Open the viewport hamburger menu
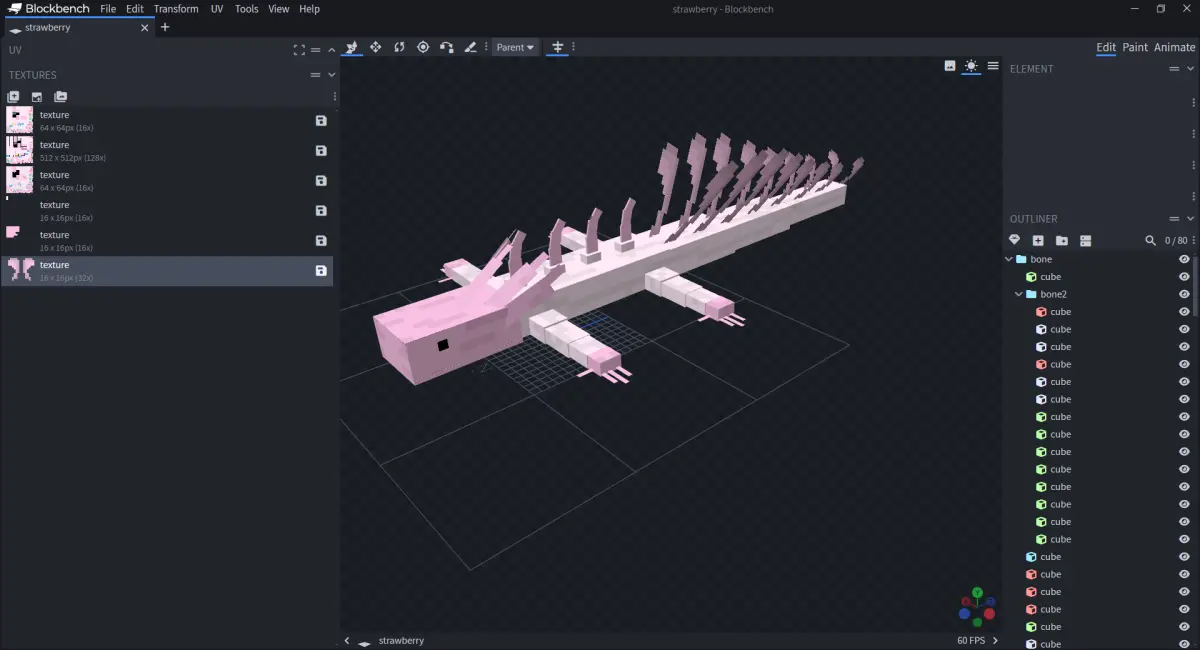Screen dimensions: 1200x650 (x=993, y=66)
